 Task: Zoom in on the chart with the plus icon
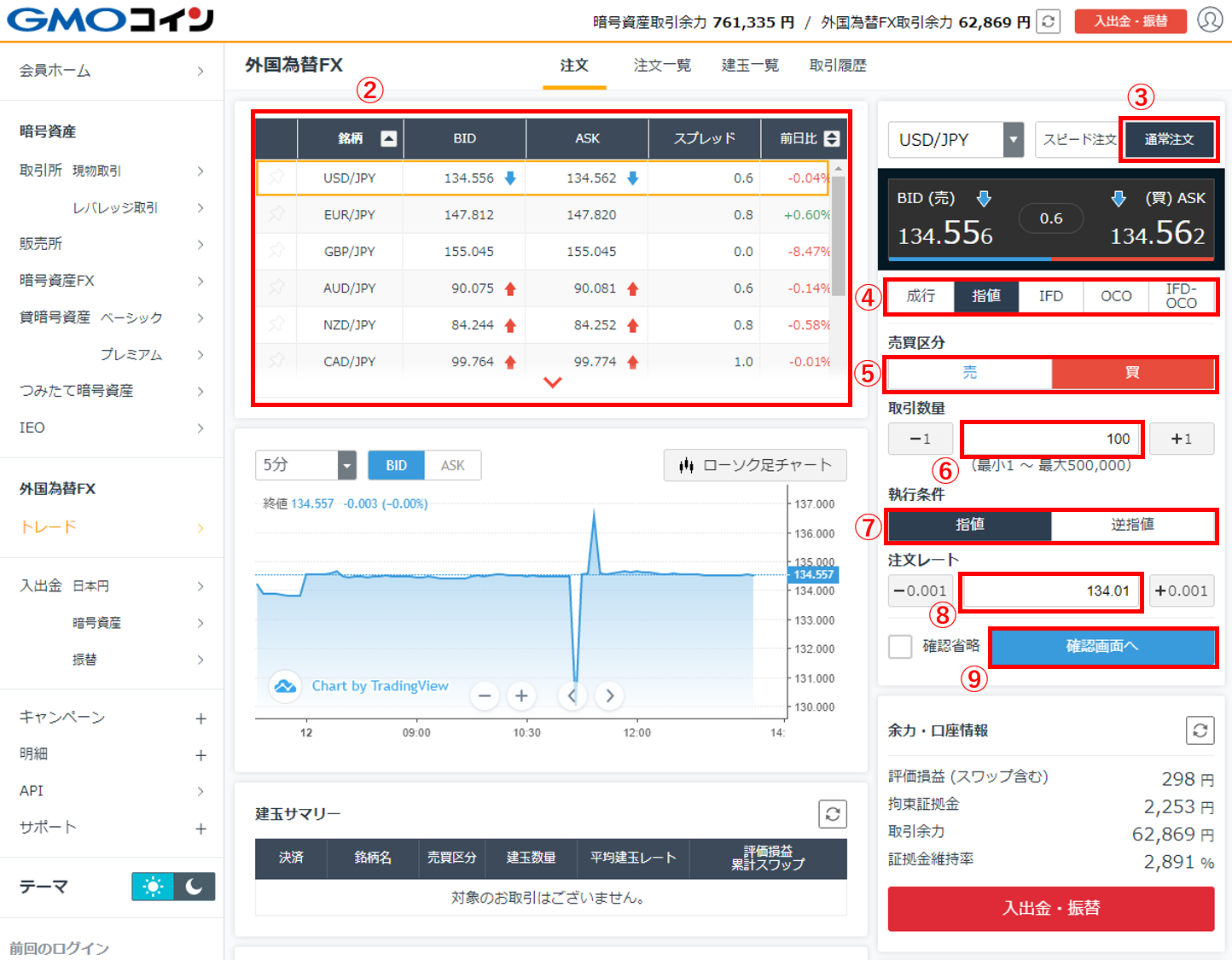point(521,695)
